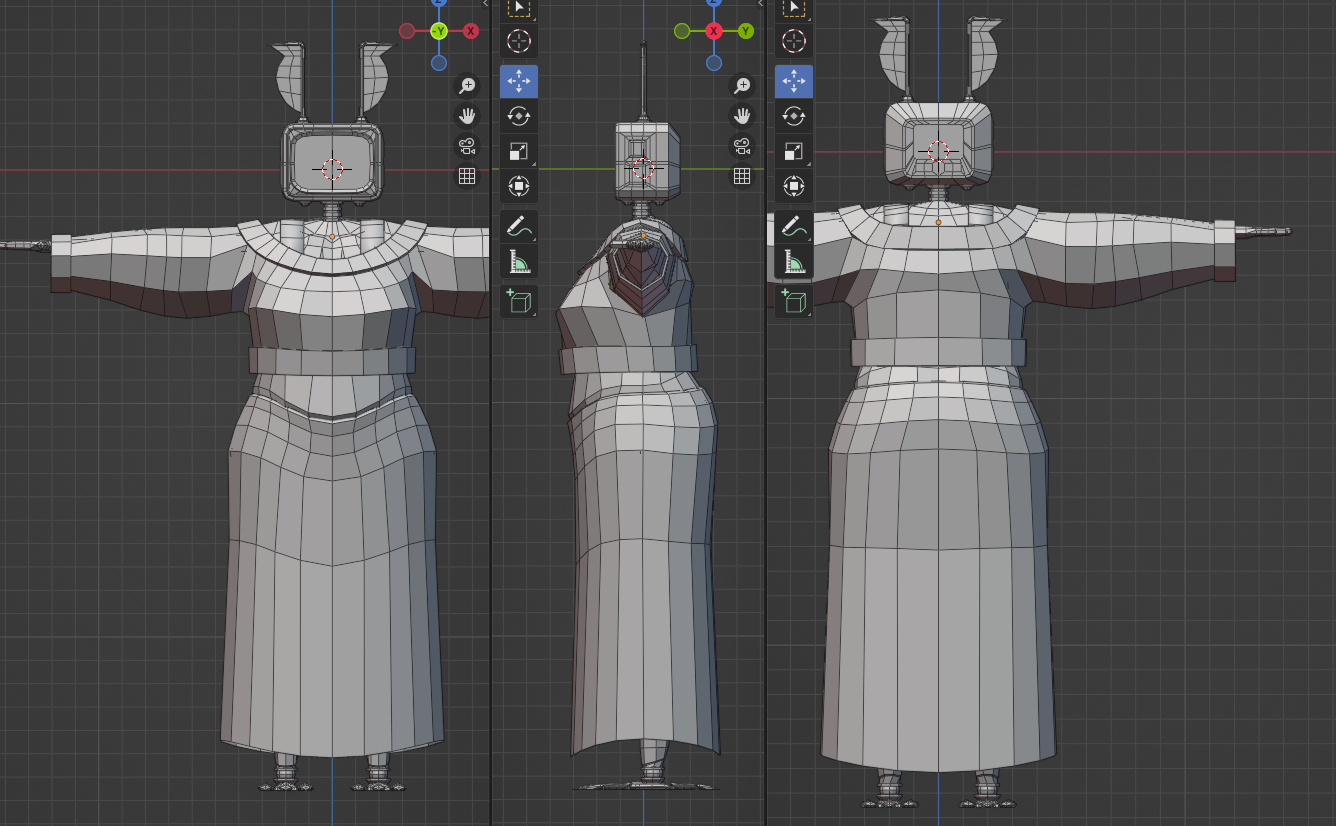The height and width of the screenshot is (826, 1336).
Task: Toggle perspective/orthographic grid icon in the middle viewport
Action: point(742,176)
